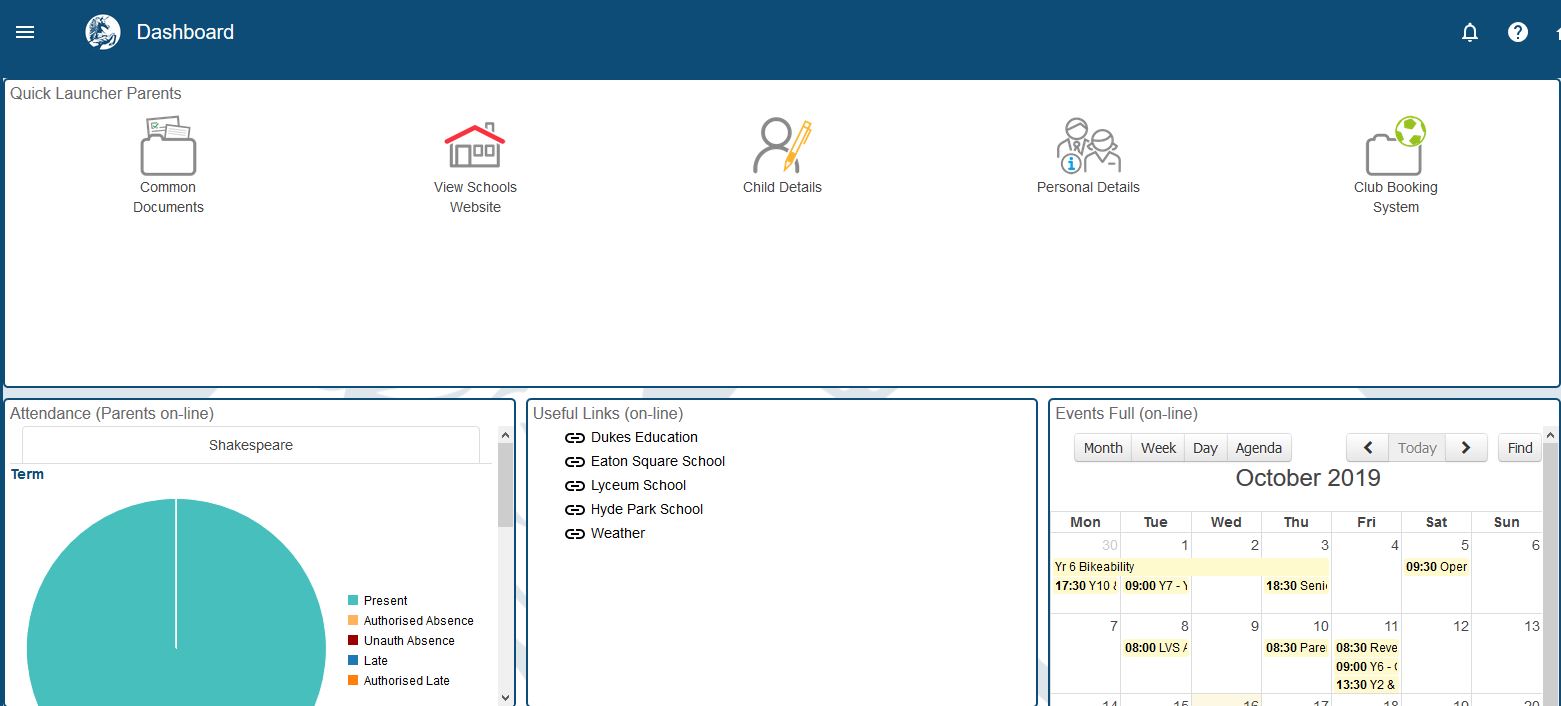Click link icon beside Weather
Screen dimensions: 1561x706
pos(575,534)
